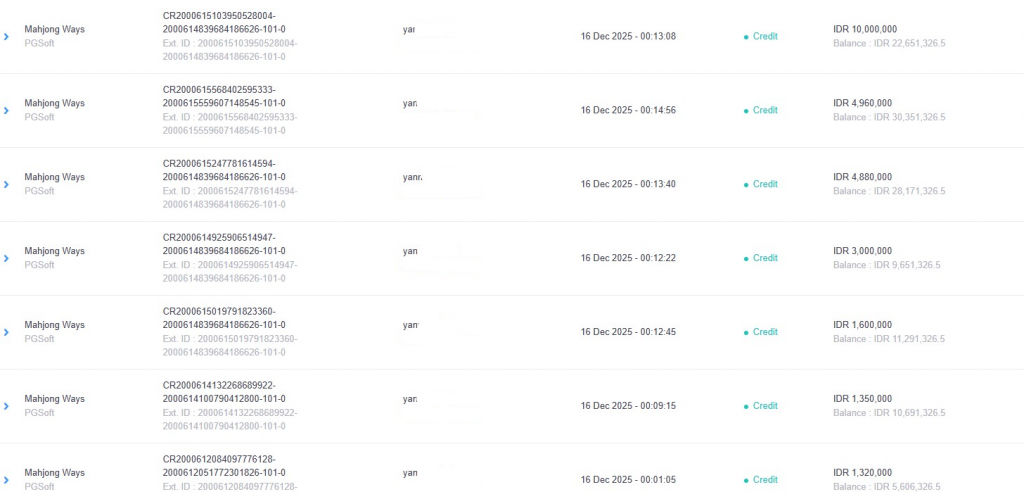Expand the transaction dated 00:01:05
The width and height of the screenshot is (1024, 492).
6,480
